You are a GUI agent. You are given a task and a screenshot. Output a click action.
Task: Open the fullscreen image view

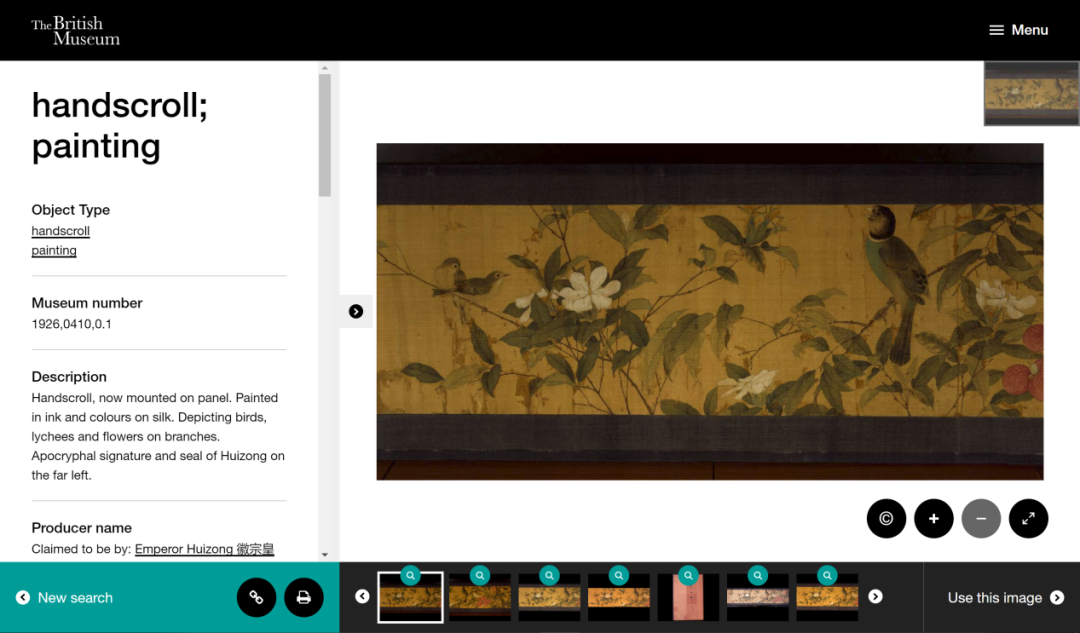pos(1029,519)
